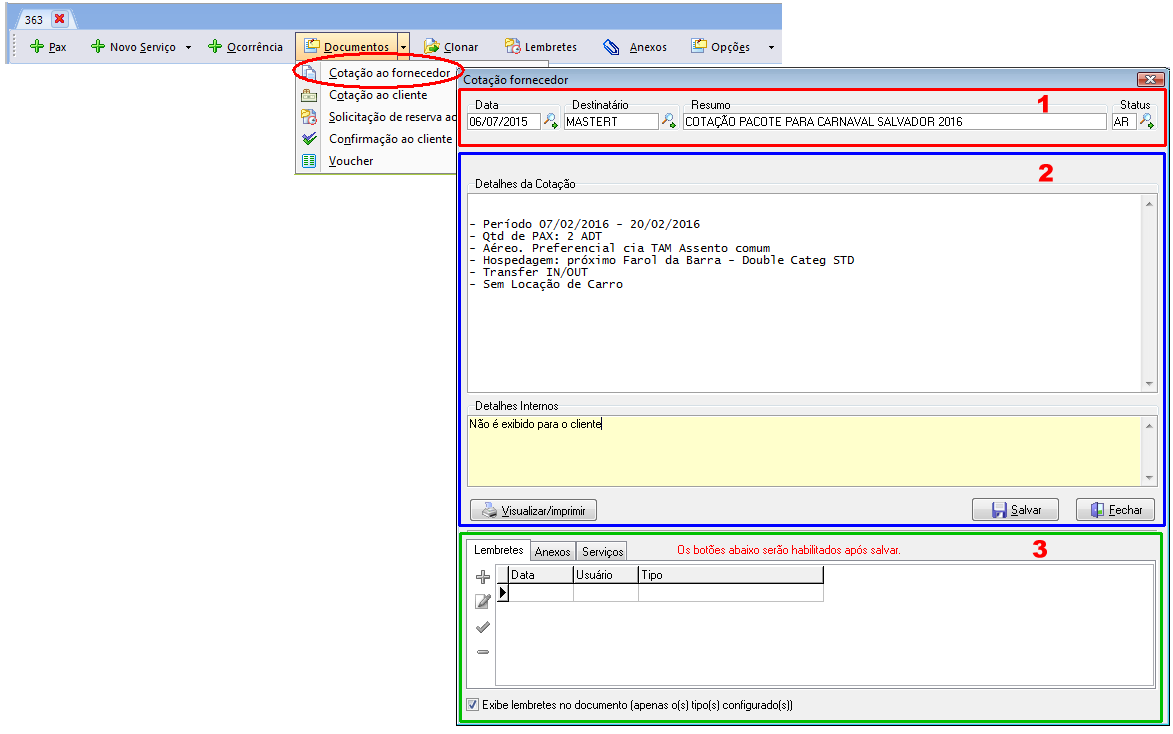Expand the Opções dropdown arrow
This screenshot has width=1173, height=734.
tap(771, 47)
